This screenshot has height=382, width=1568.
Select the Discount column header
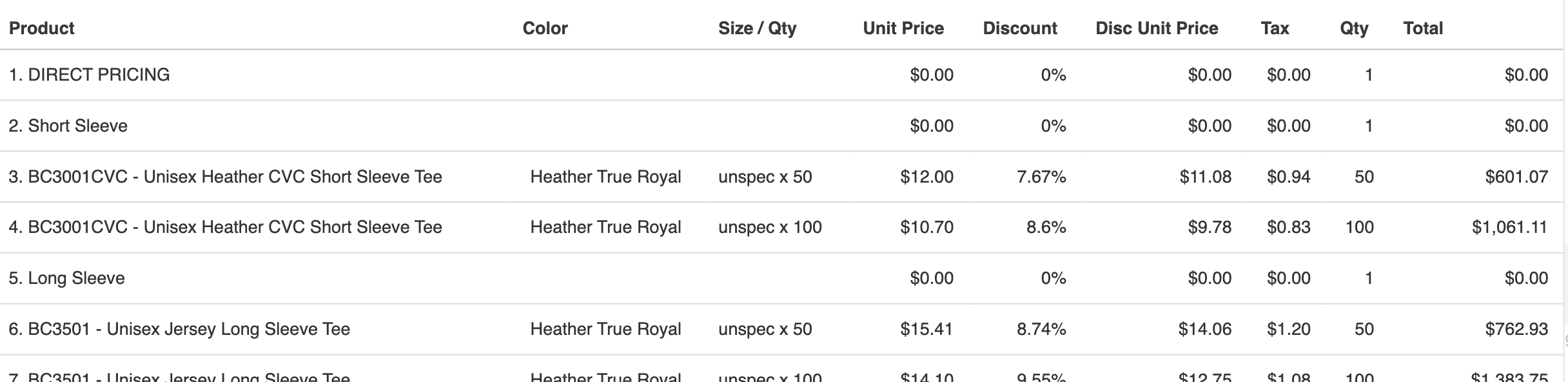click(1019, 28)
